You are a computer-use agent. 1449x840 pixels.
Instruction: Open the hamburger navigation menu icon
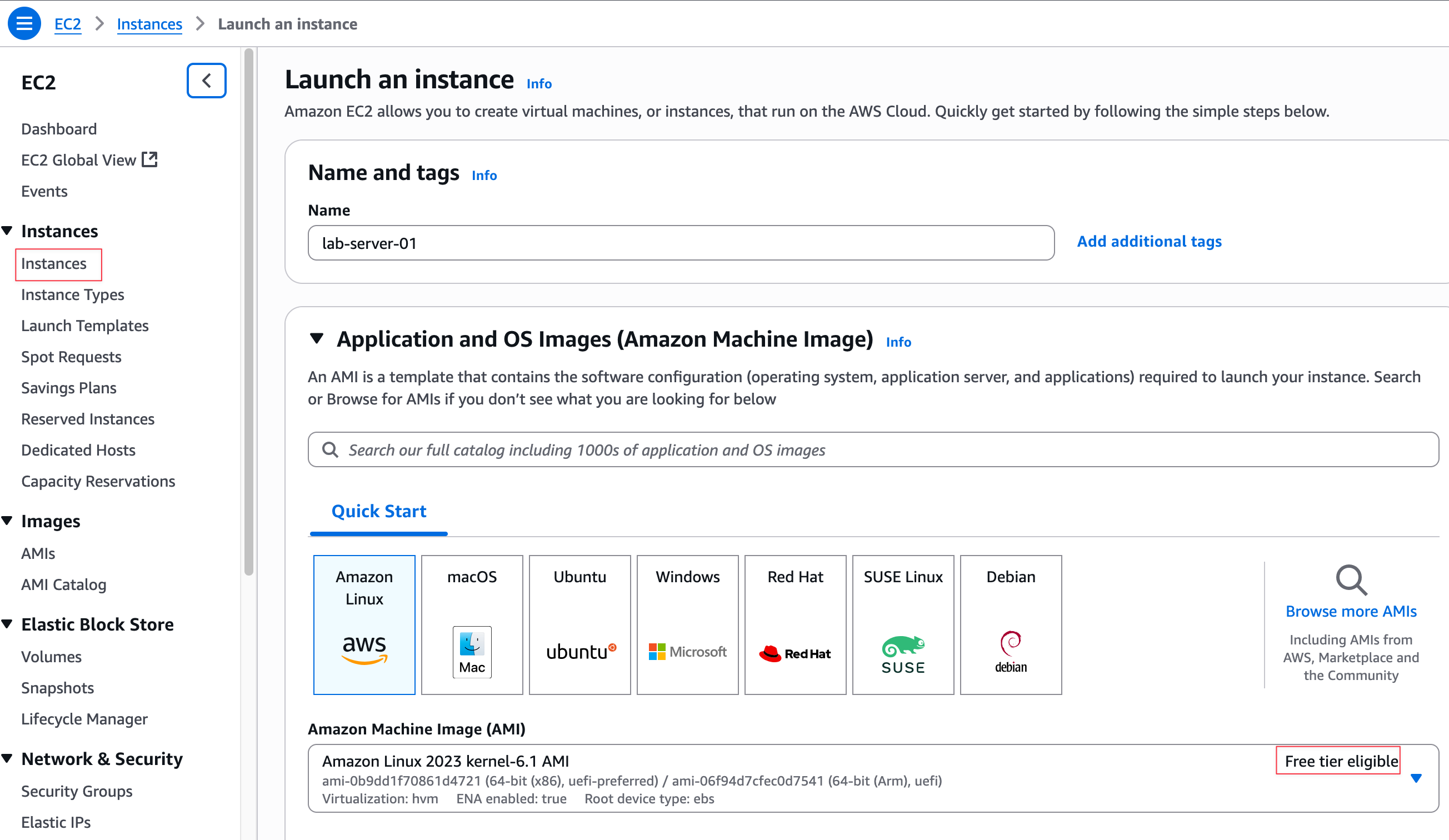point(24,23)
